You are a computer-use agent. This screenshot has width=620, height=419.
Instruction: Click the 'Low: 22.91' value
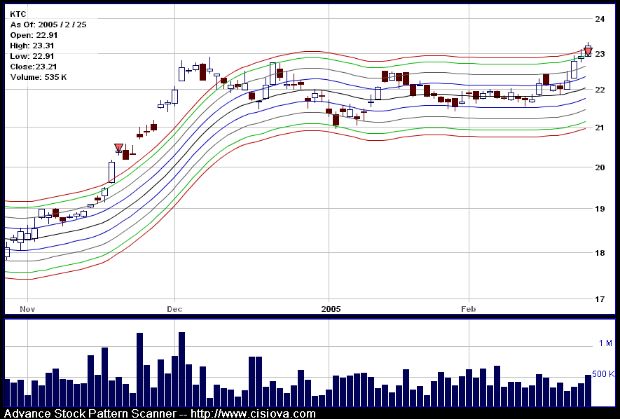coord(32,56)
